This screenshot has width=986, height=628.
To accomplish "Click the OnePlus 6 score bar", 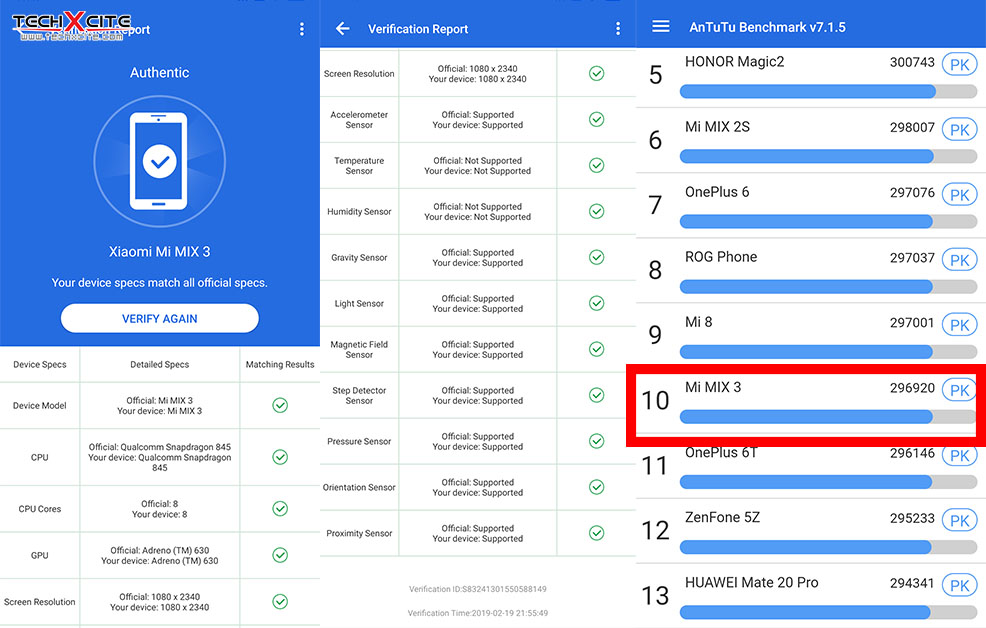I will click(828, 221).
